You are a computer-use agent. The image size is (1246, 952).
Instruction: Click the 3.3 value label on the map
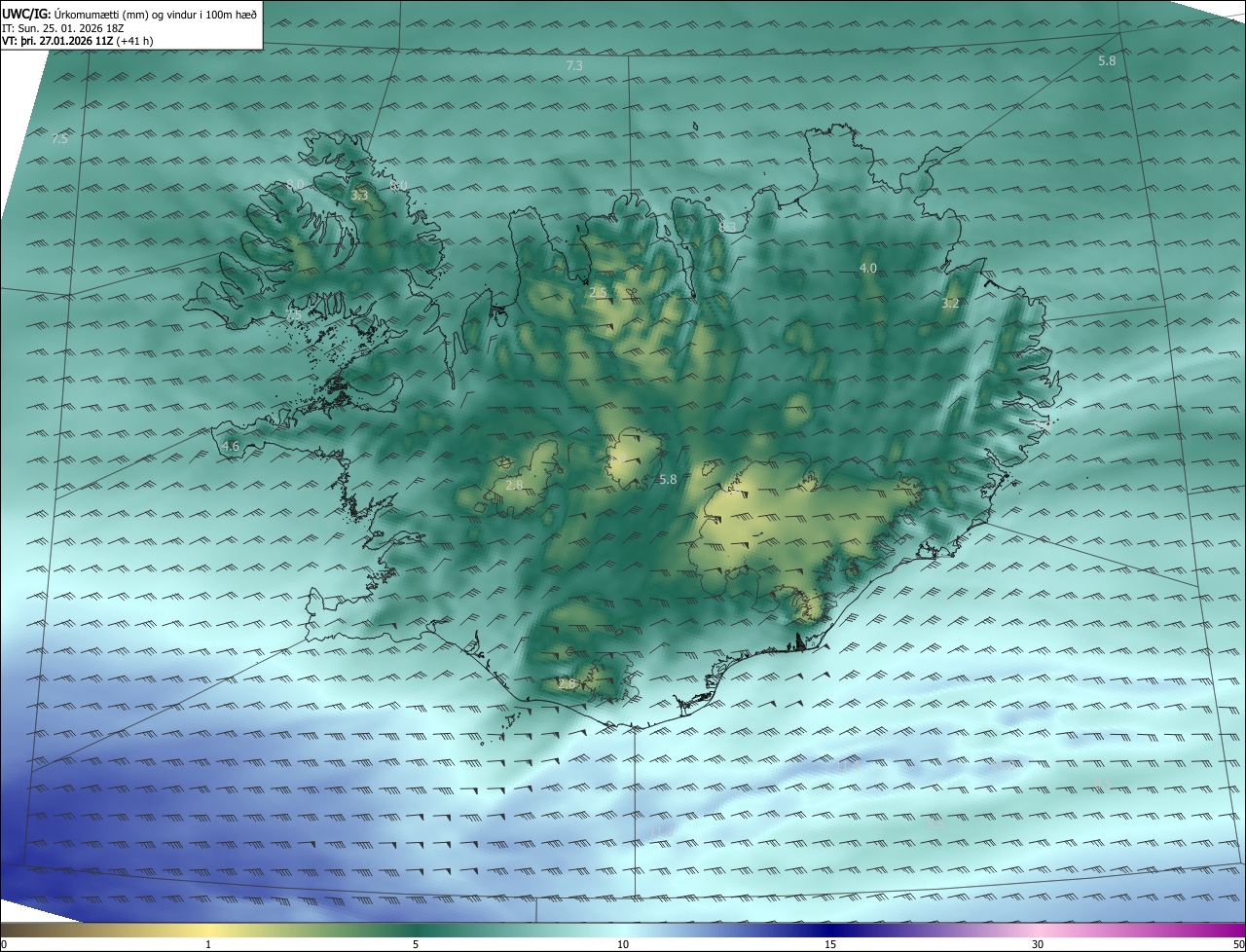click(359, 196)
